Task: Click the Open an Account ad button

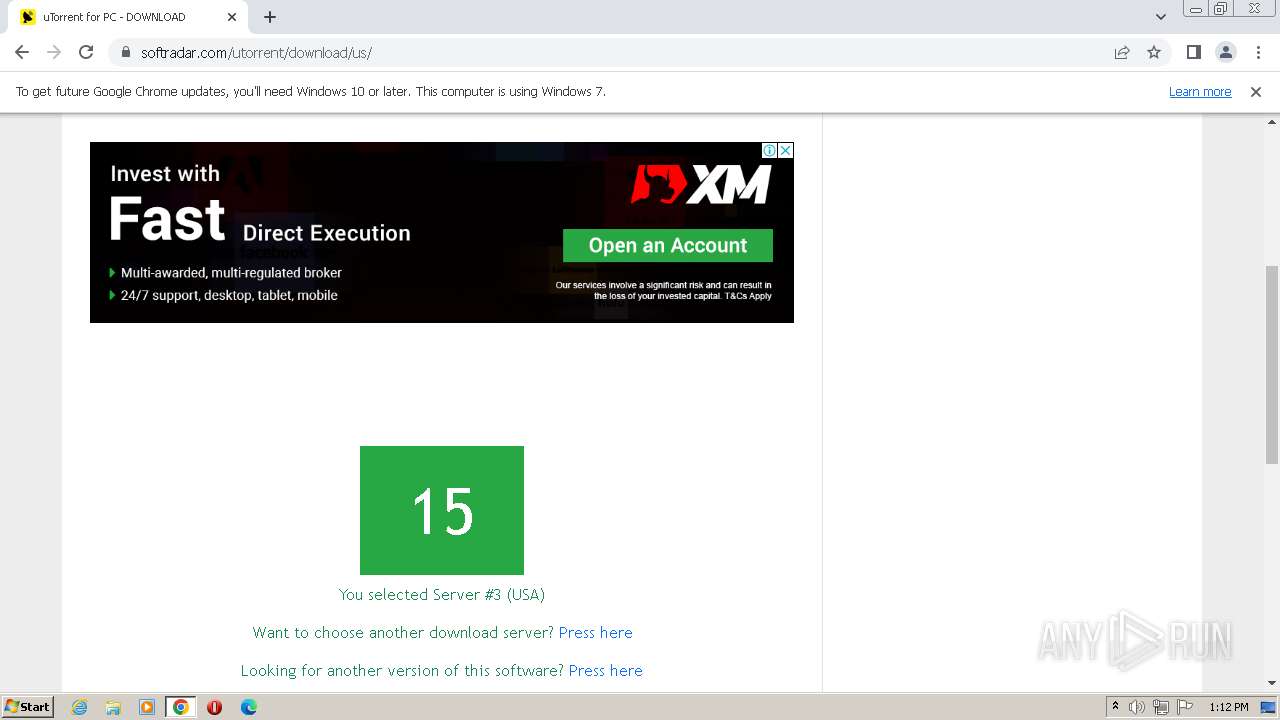Action: tap(668, 245)
